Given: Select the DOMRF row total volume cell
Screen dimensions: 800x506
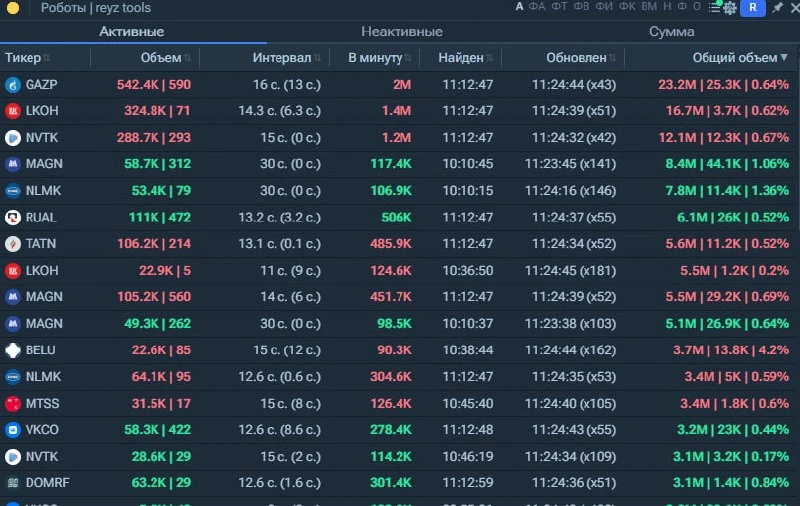Looking at the screenshot, I should (x=731, y=483).
